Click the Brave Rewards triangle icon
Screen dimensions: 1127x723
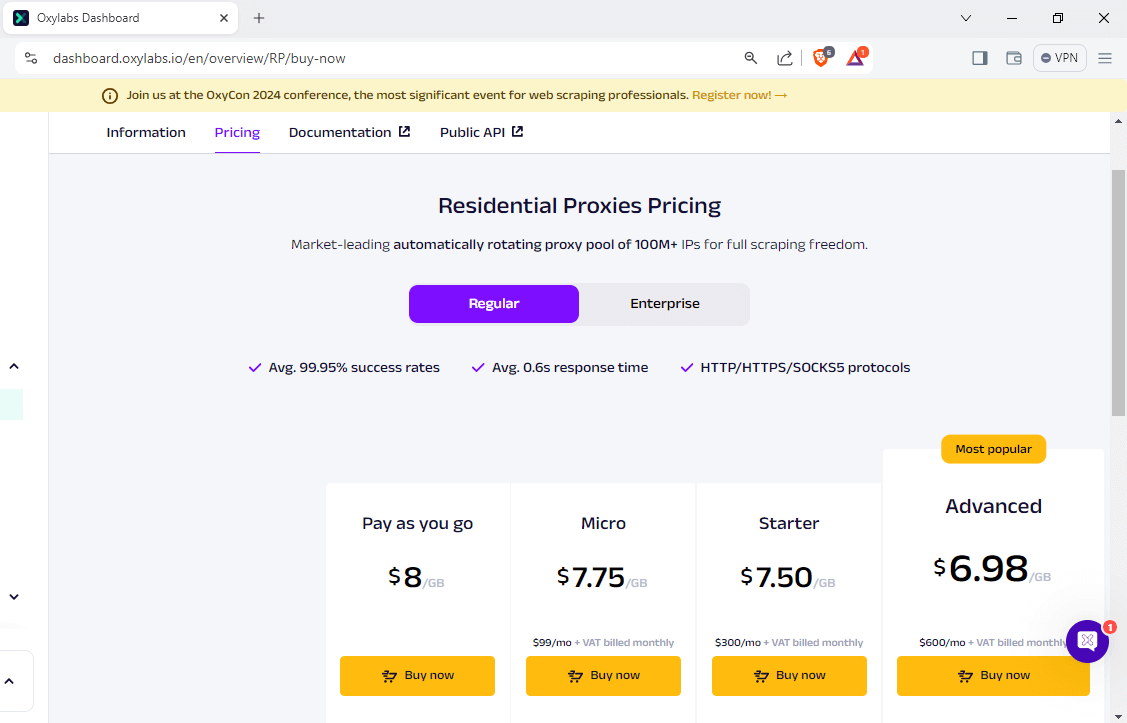pos(855,58)
